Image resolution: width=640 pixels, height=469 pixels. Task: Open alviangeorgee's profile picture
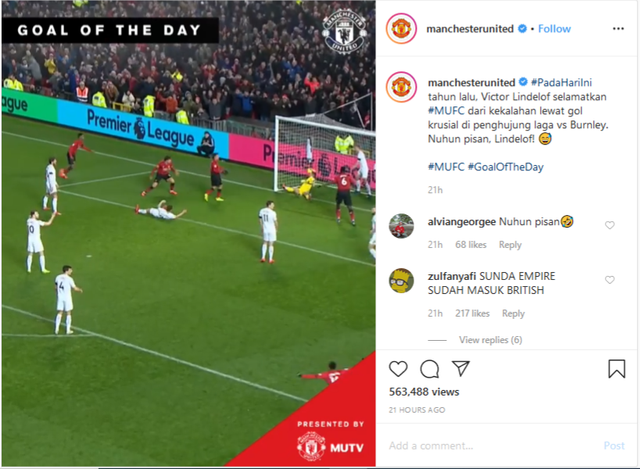(x=401, y=226)
